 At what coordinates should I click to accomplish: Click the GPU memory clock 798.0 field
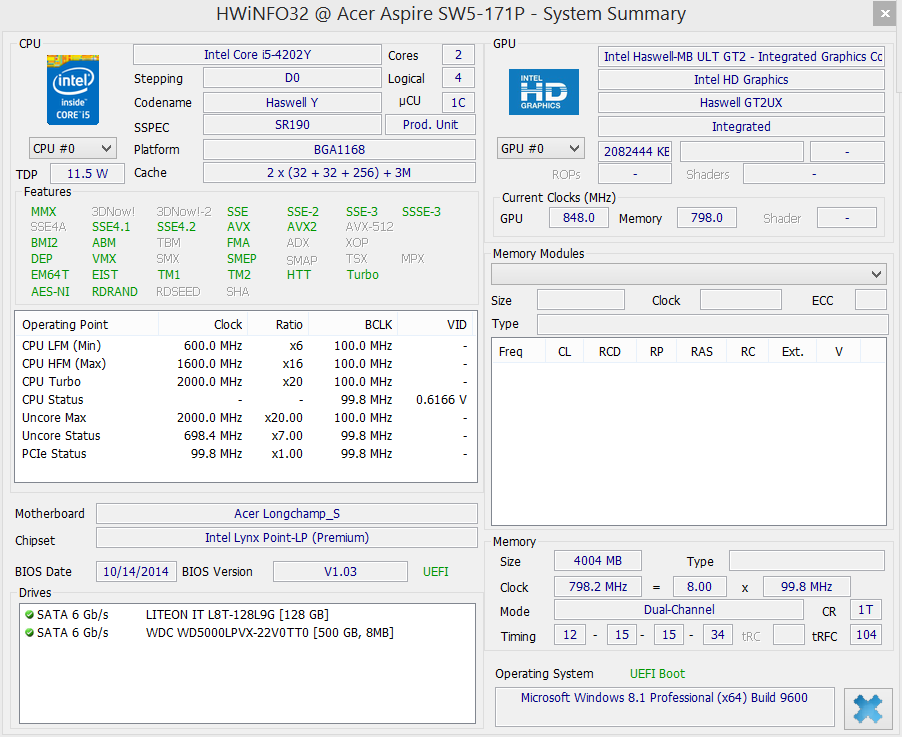(x=706, y=217)
